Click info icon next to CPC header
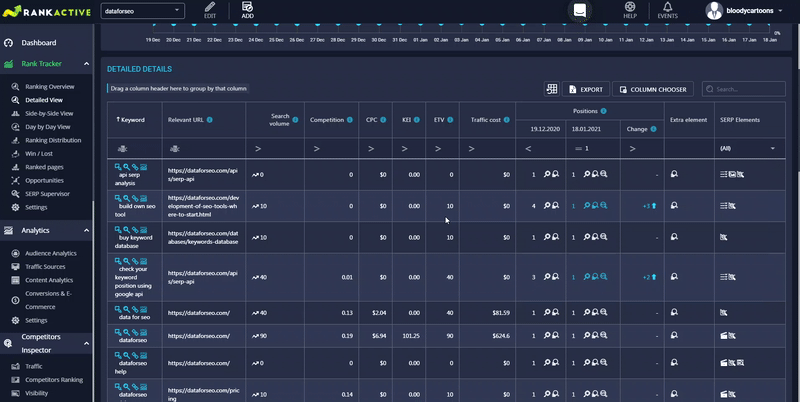The height and width of the screenshot is (402, 800). pyautogui.click(x=383, y=120)
